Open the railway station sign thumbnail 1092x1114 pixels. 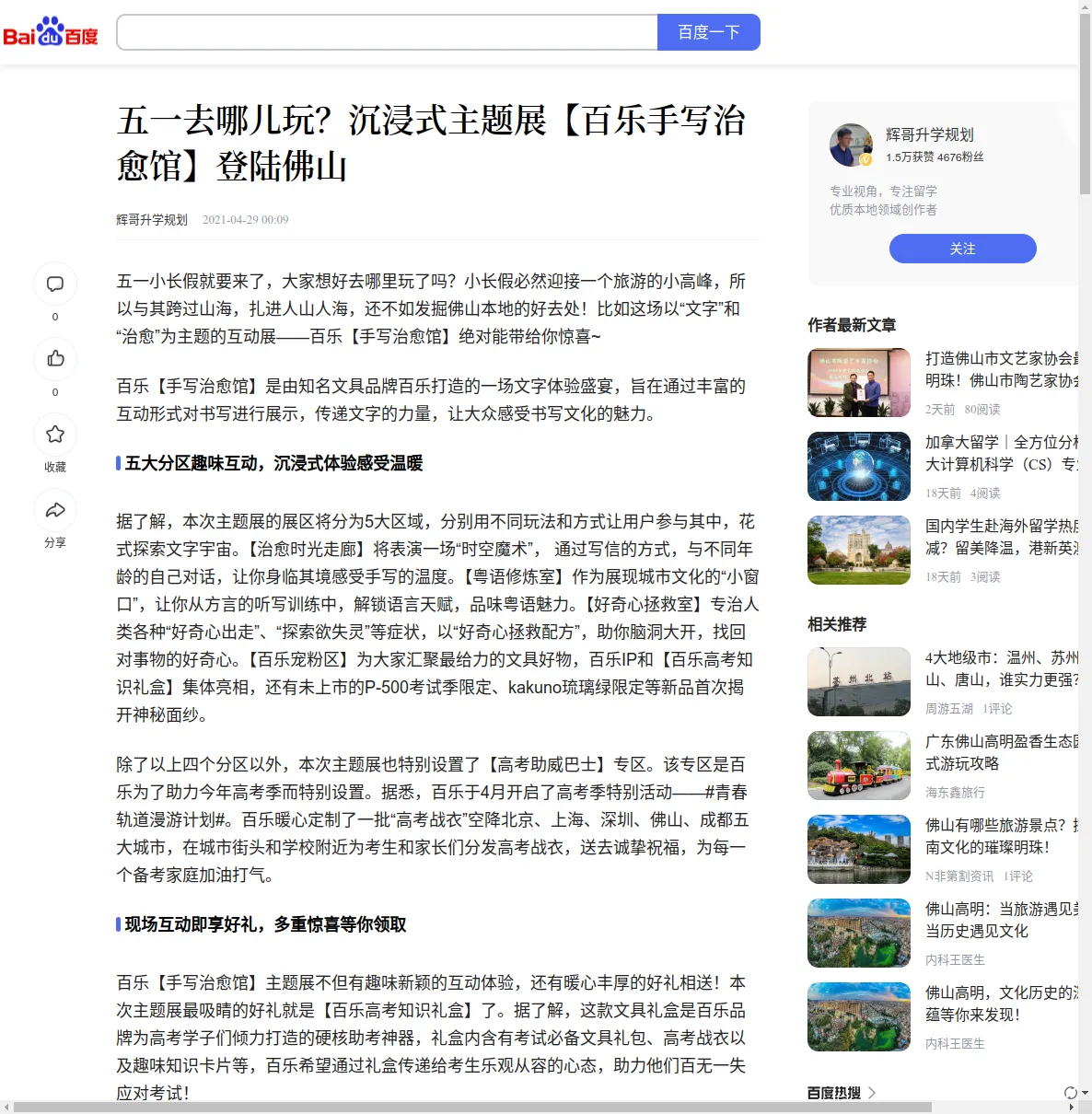coord(859,682)
